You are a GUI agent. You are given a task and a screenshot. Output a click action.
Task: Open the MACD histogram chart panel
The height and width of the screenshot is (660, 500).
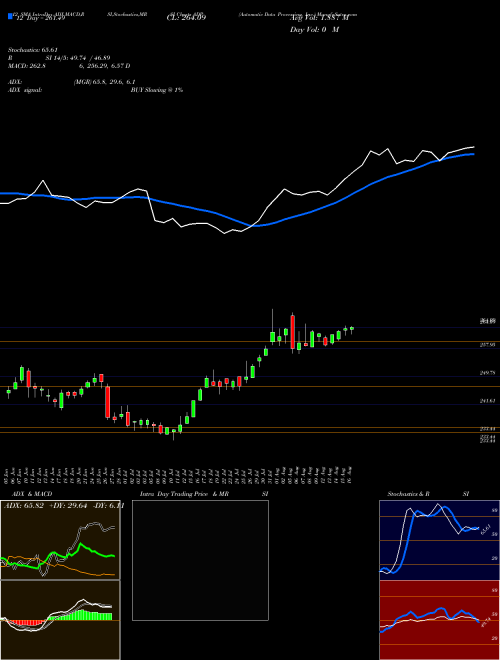(x=60, y=620)
